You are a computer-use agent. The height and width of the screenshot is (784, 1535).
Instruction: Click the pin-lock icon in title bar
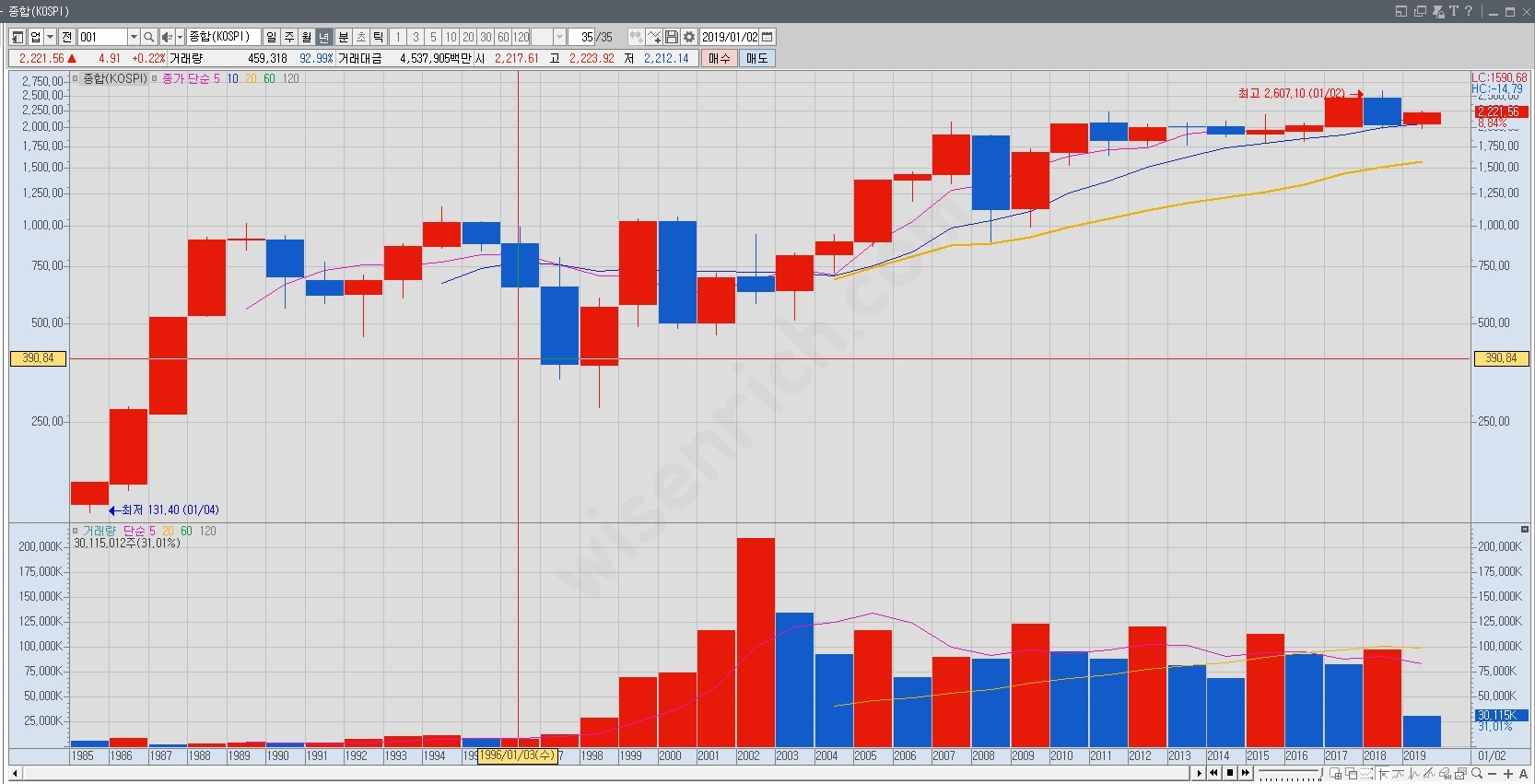[1438, 11]
